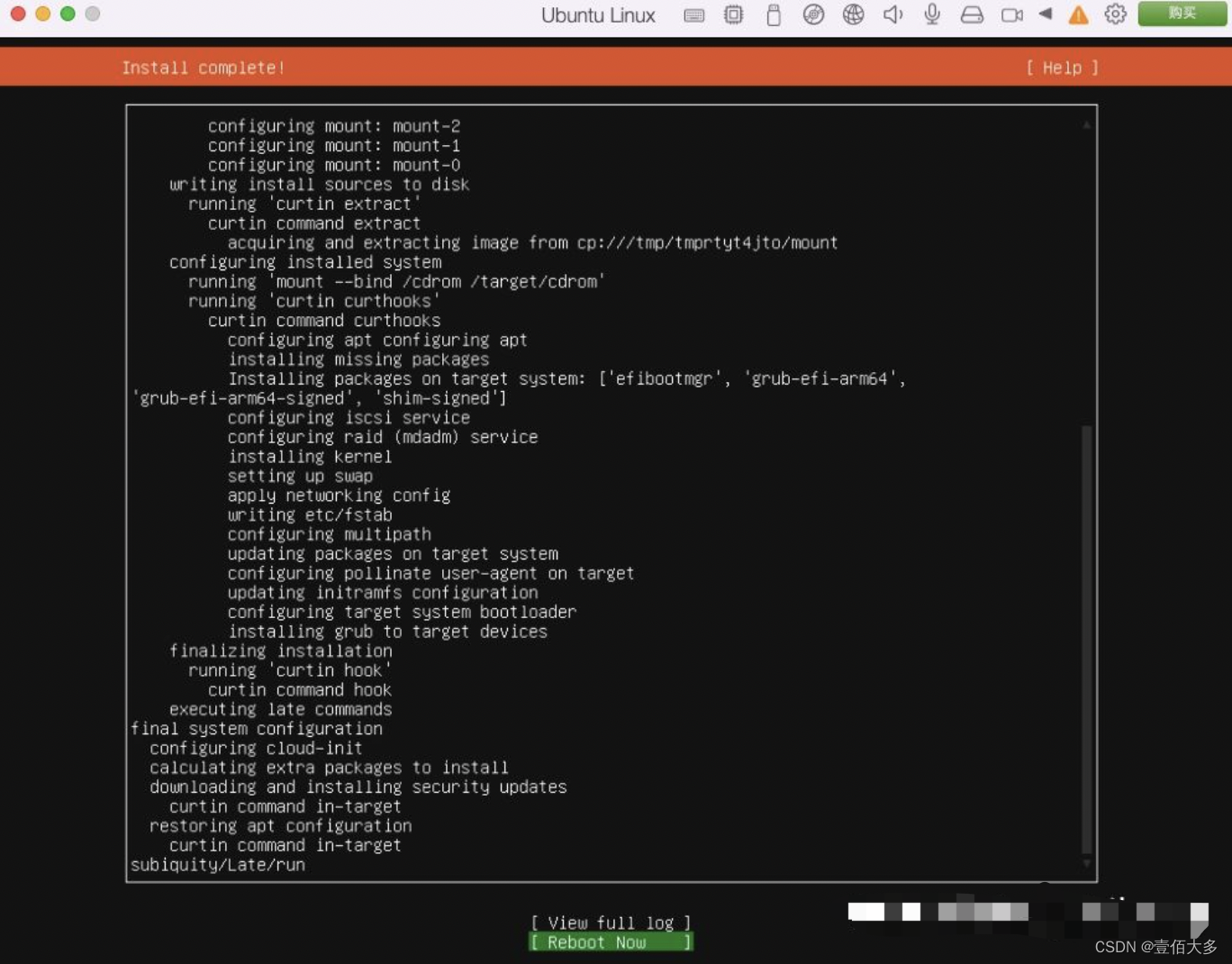Screen dimensions: 1232x964
Task: Click the log line 'finalizing installation'
Action: (281, 651)
